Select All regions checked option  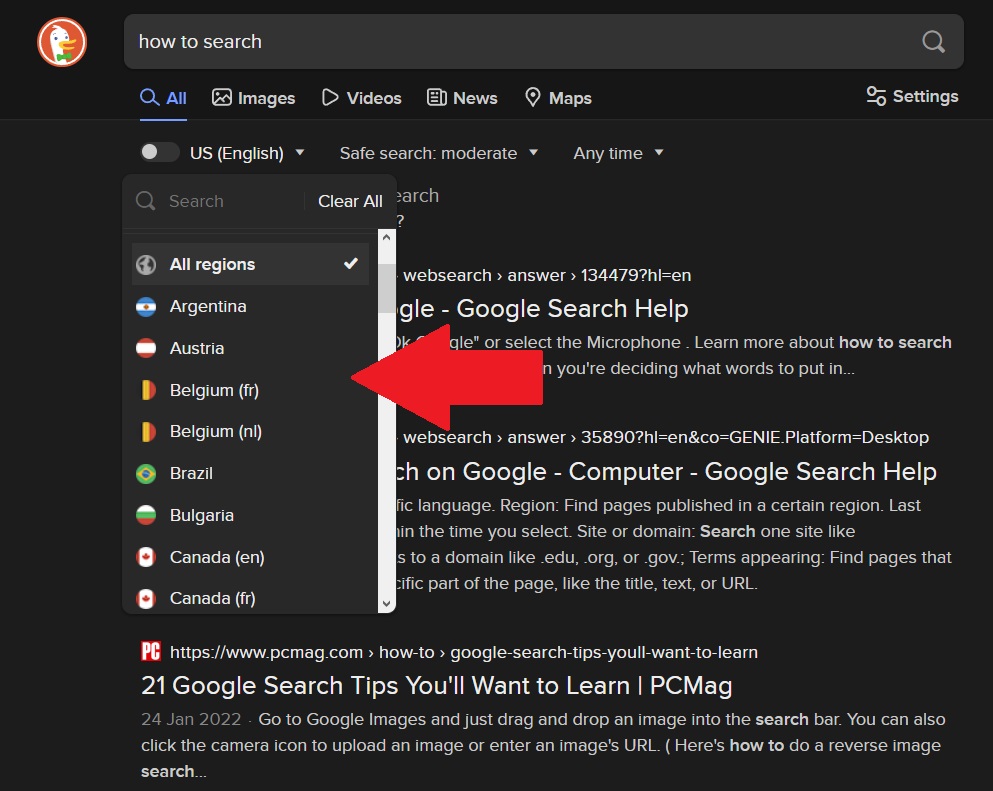250,265
